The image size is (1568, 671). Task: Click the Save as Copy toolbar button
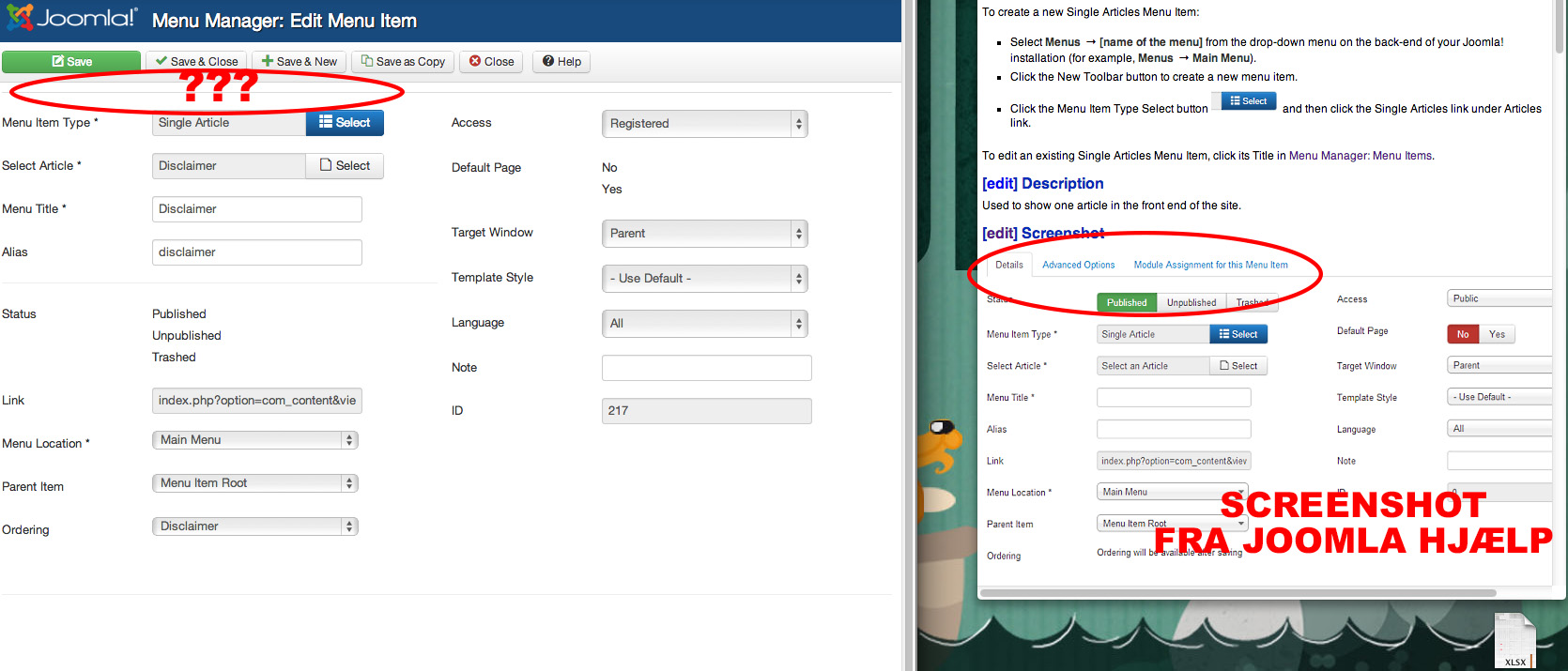point(403,61)
